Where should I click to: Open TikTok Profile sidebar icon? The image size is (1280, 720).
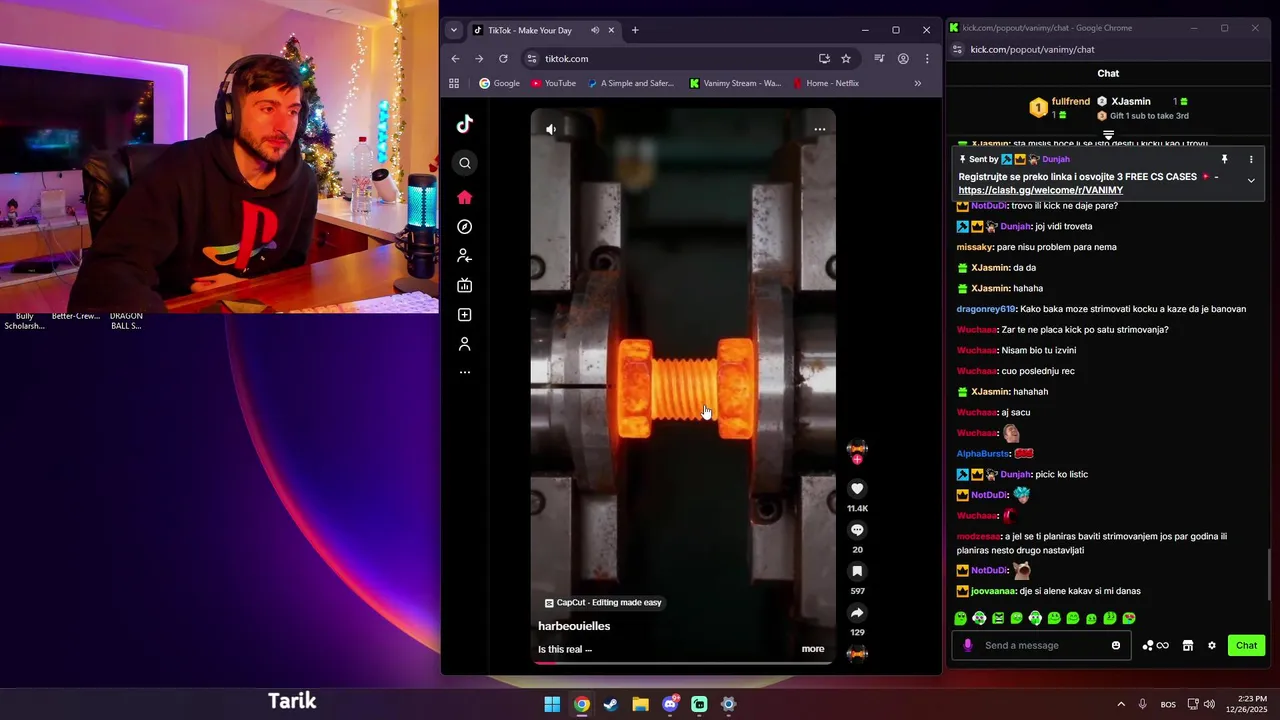[x=465, y=344]
